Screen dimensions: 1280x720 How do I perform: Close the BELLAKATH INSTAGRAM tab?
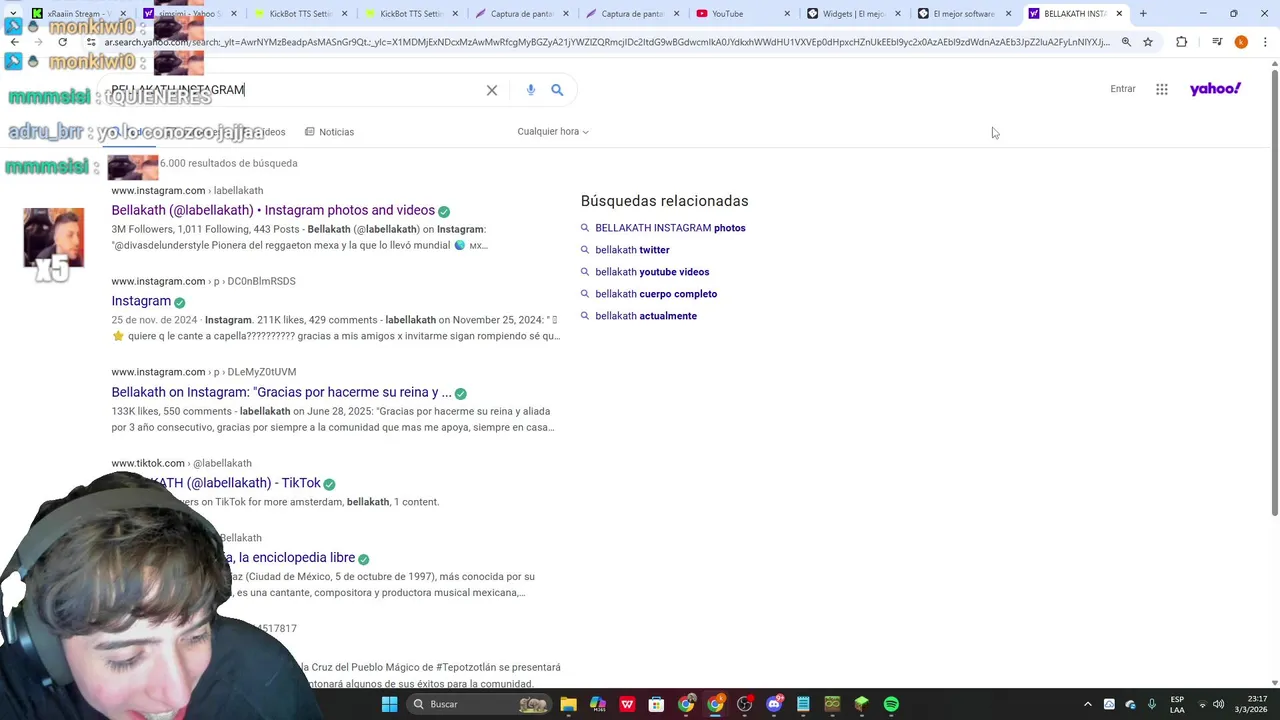point(1119,14)
